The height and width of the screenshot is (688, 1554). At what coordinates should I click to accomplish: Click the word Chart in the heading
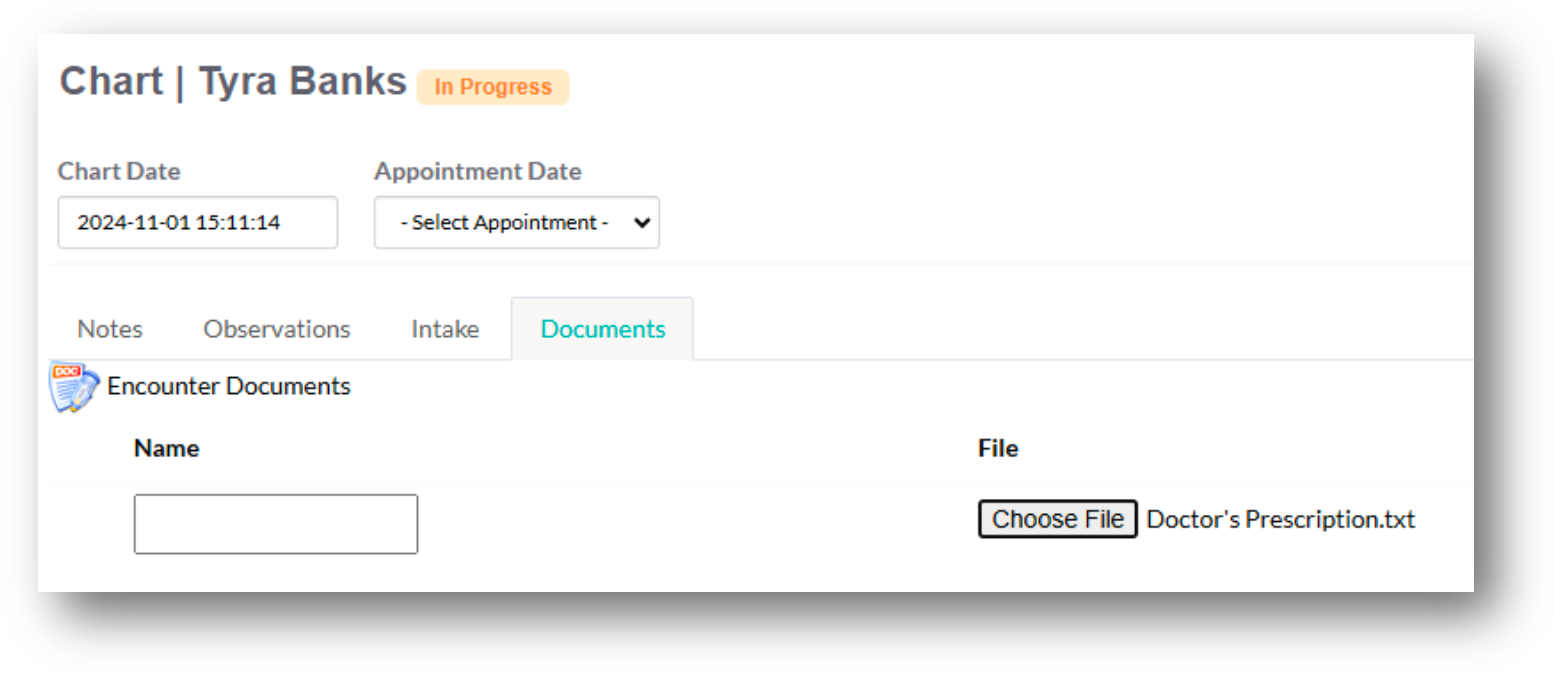111,82
